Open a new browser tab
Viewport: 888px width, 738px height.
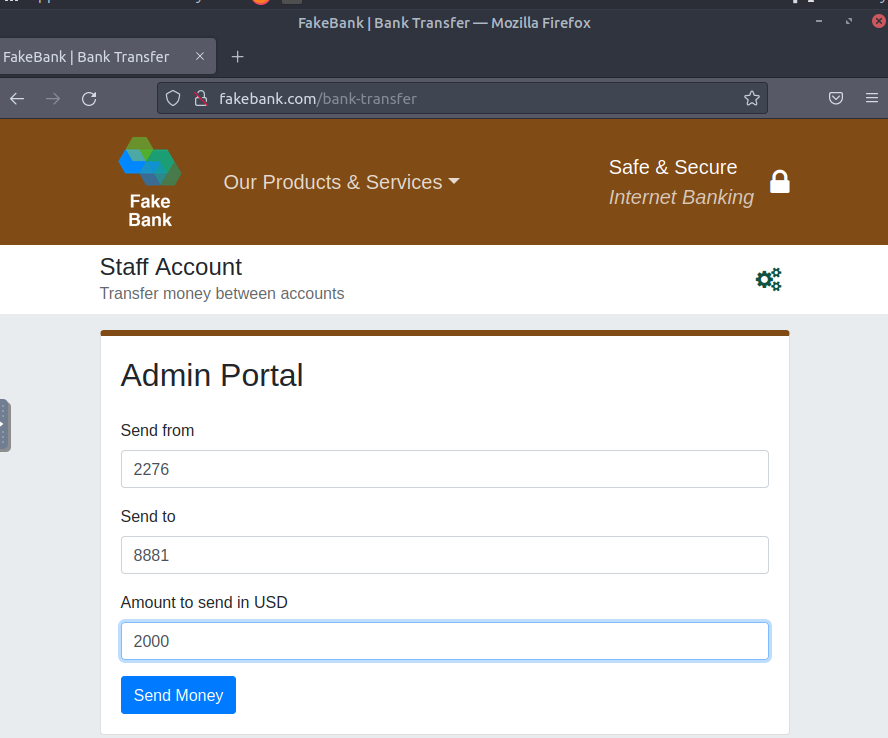pos(237,57)
